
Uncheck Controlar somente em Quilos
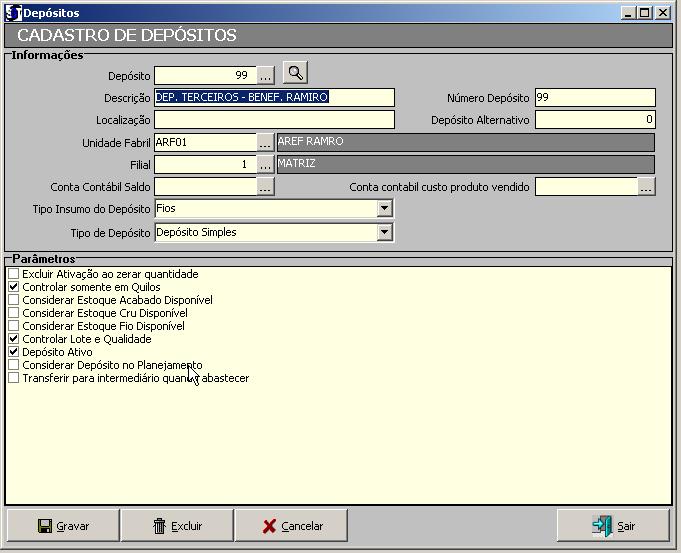(x=14, y=287)
